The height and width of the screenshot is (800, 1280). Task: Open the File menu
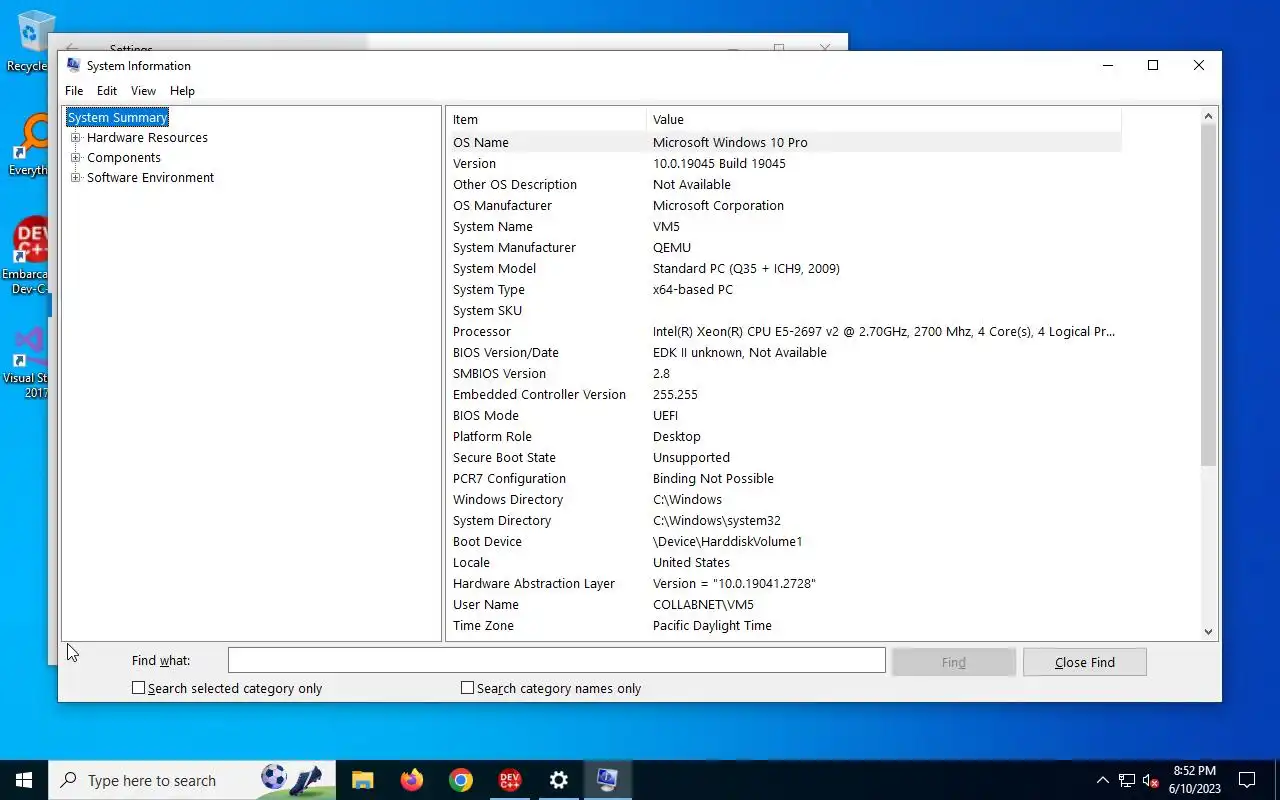pyautogui.click(x=74, y=91)
